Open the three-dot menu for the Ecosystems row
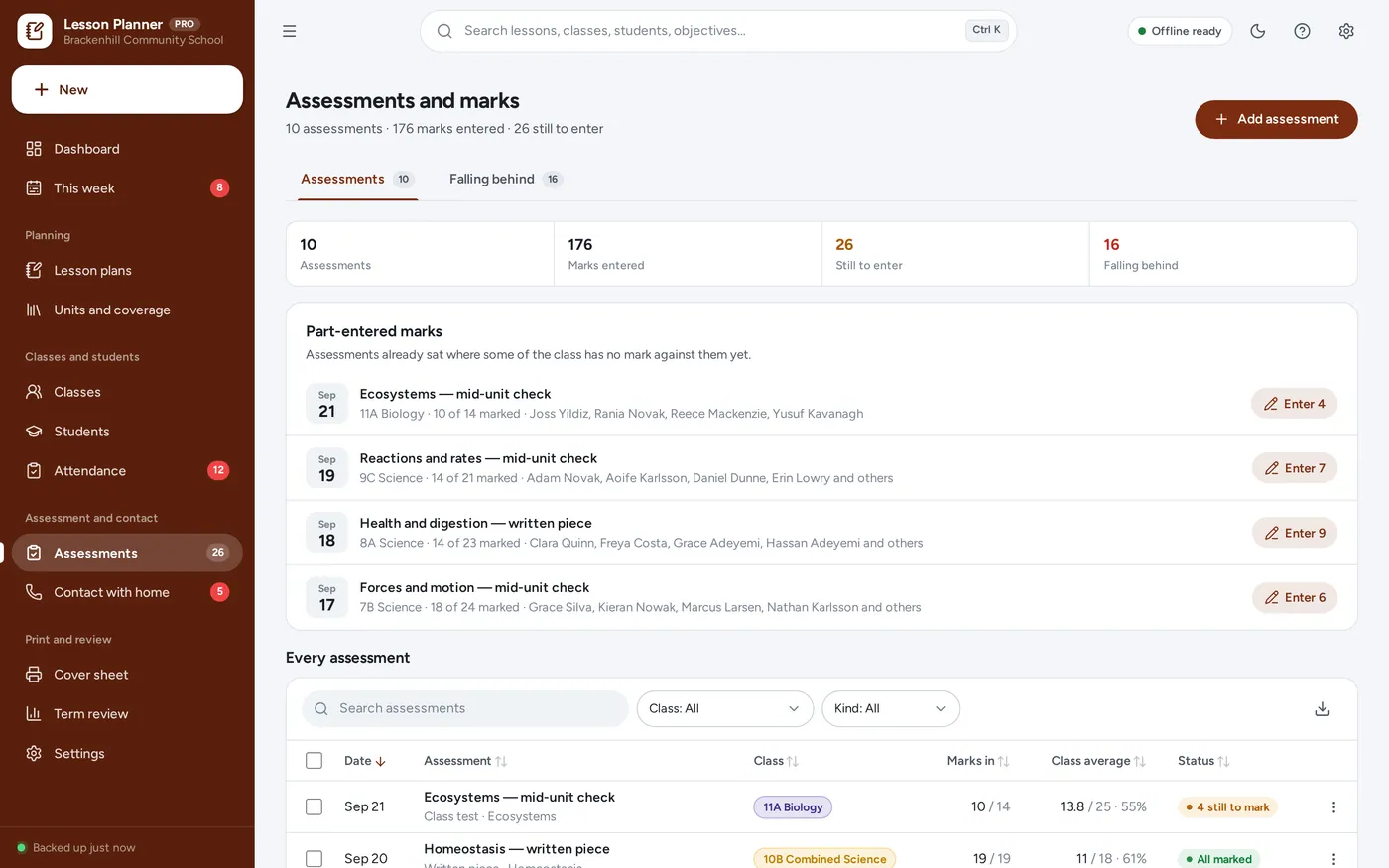Screen dimensions: 1389x868 (x=1333, y=807)
